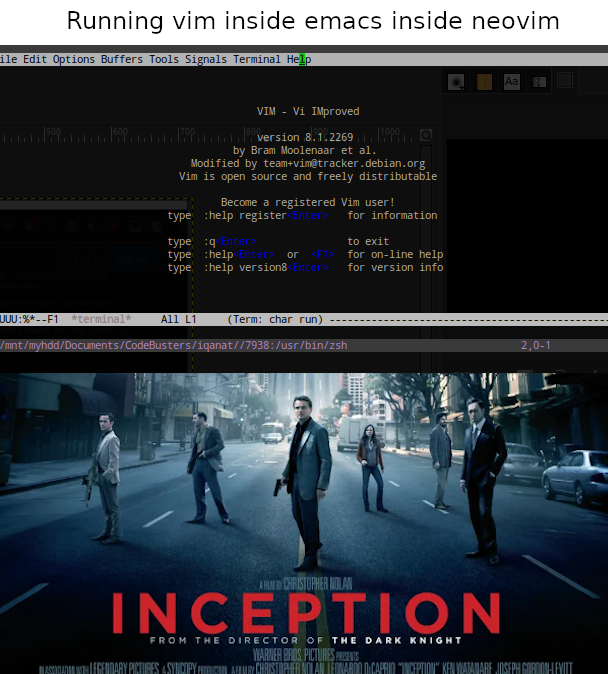Switch to the Document History dock tab
The height and width of the screenshot is (674, 608).
539,81
